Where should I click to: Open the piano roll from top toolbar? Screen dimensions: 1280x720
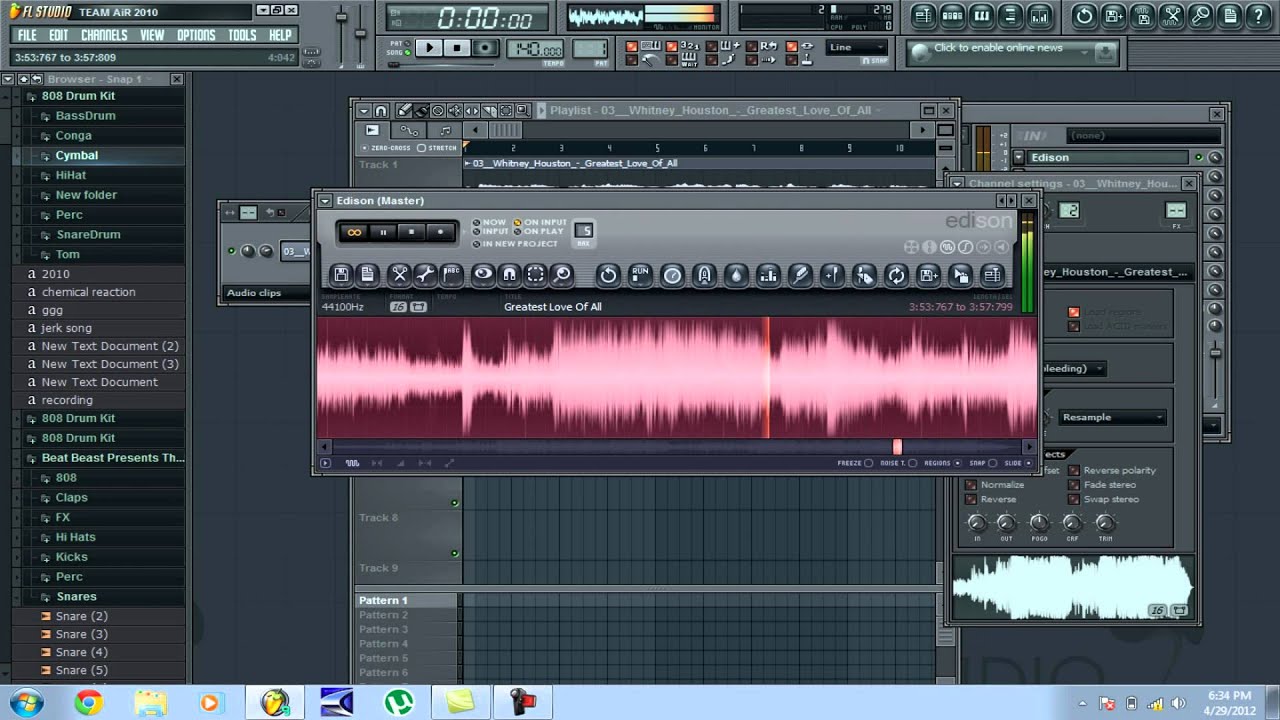pyautogui.click(x=981, y=15)
